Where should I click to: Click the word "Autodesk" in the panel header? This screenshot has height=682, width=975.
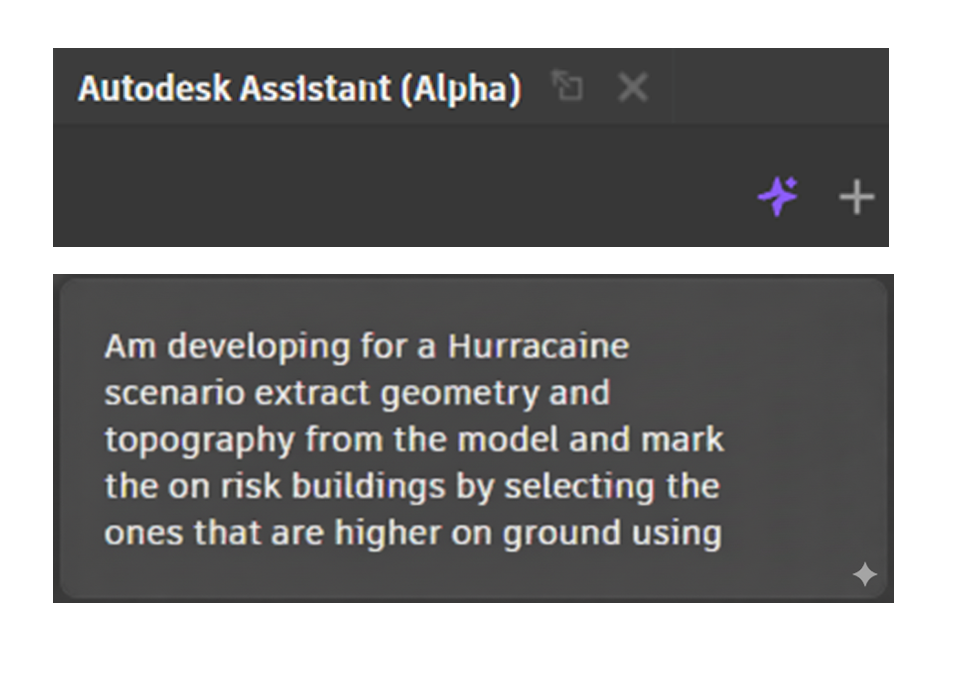(x=154, y=89)
